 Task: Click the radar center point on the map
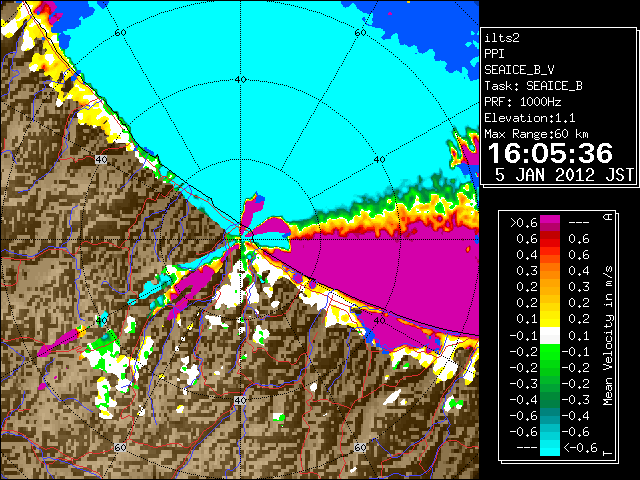(241, 240)
